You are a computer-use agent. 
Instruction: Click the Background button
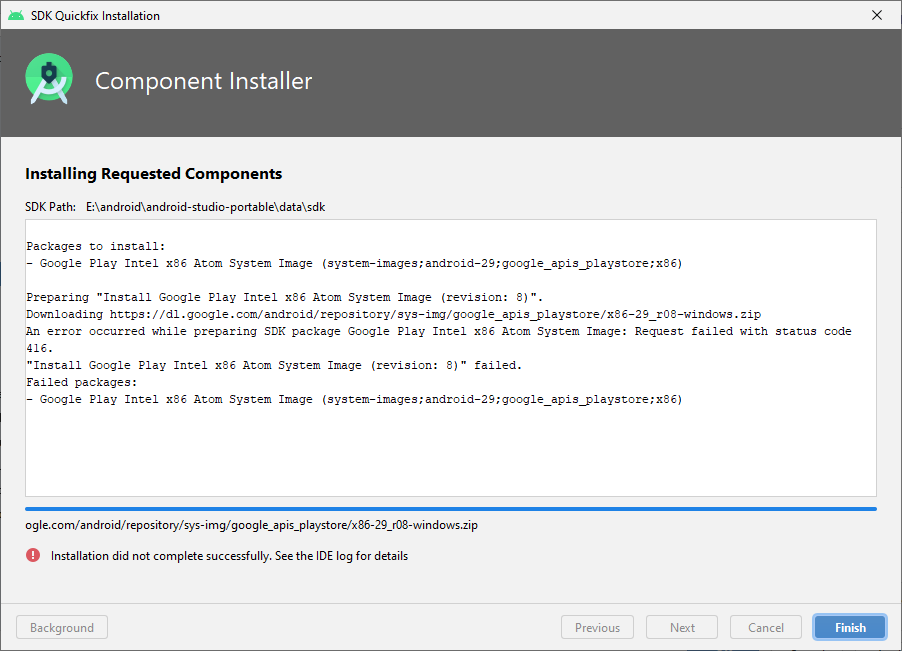[x=62, y=627]
